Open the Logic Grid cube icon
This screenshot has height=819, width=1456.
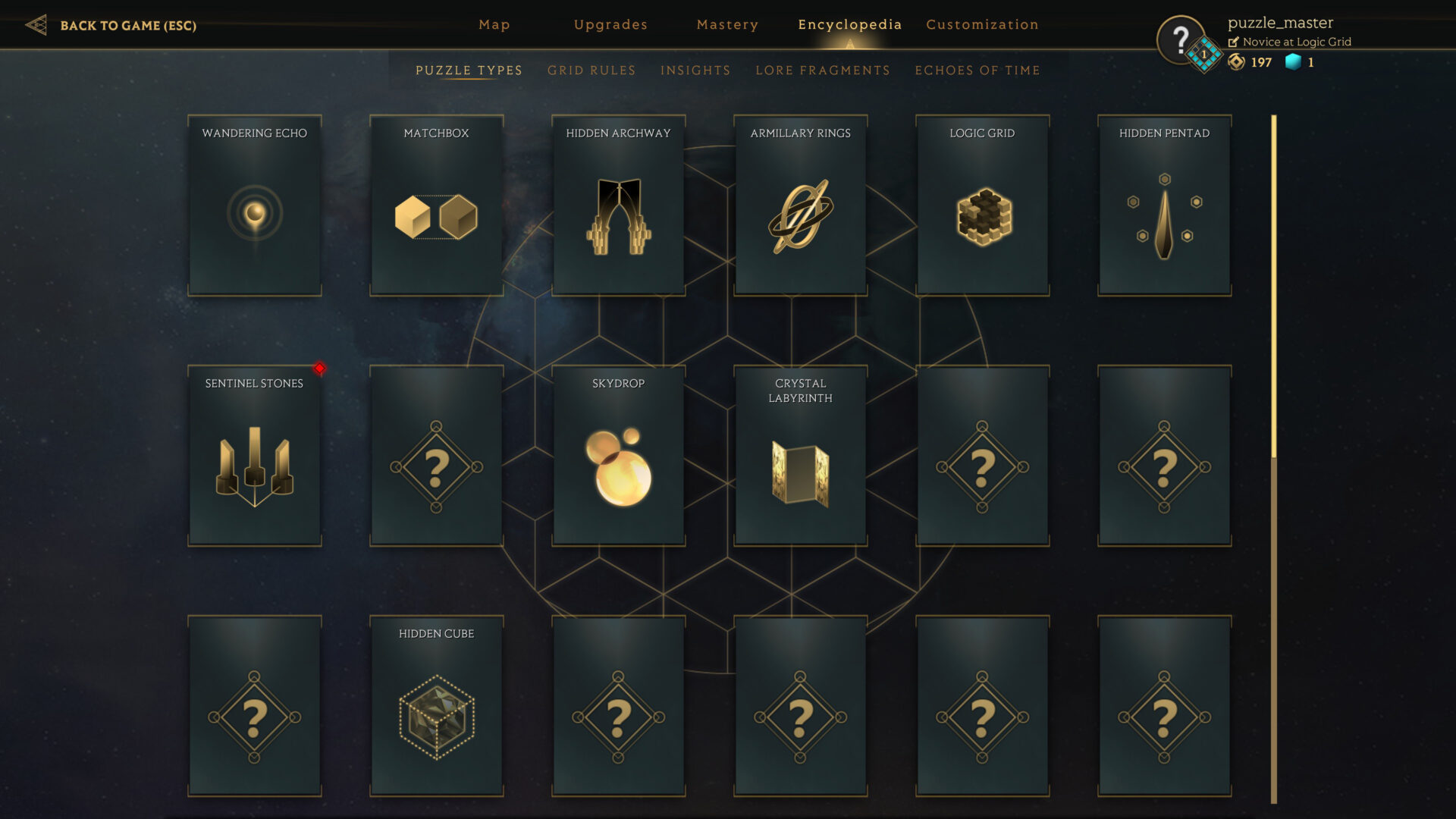coord(984,217)
